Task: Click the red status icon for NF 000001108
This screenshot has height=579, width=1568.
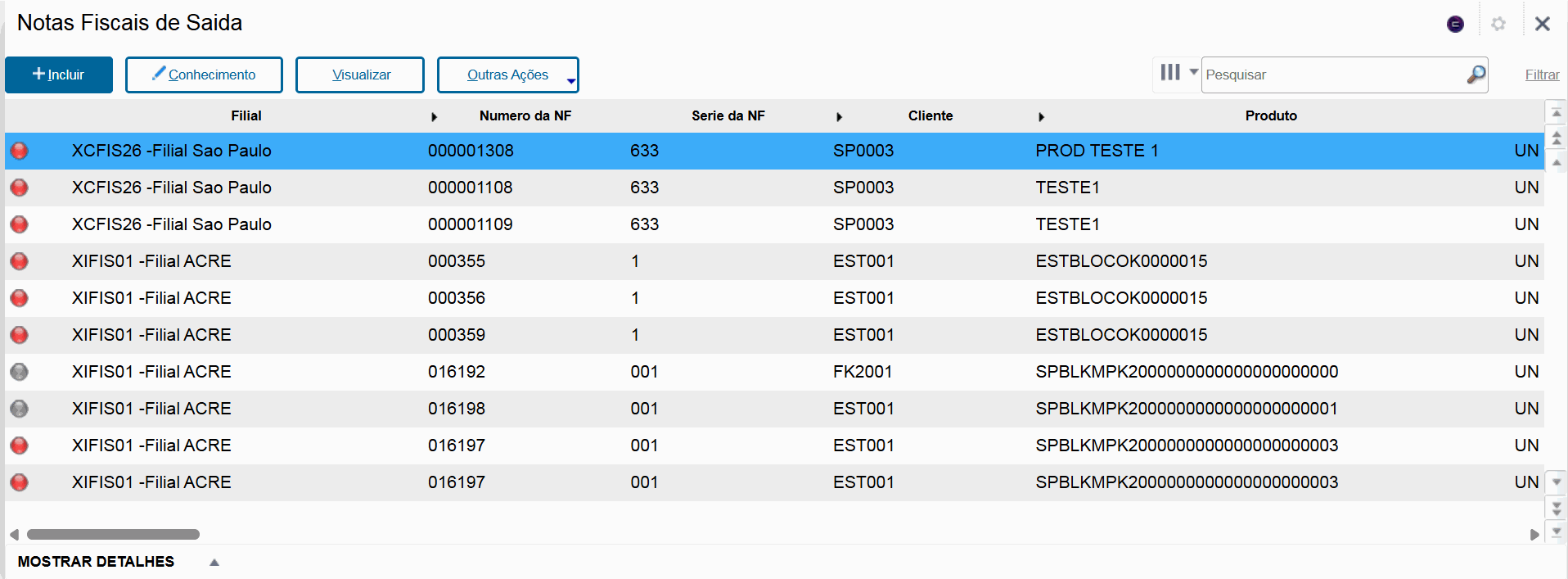Action: [19, 188]
